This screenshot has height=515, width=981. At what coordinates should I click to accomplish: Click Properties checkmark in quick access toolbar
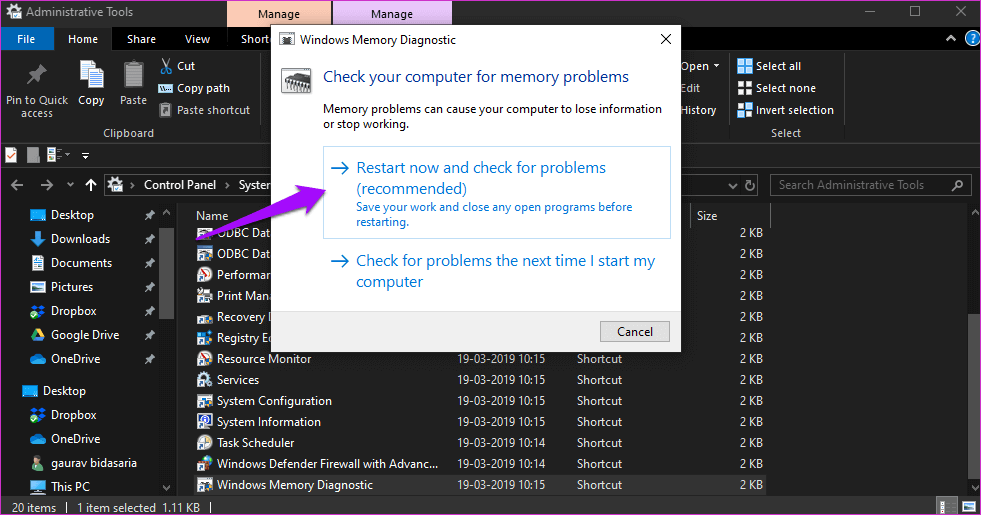pos(11,155)
